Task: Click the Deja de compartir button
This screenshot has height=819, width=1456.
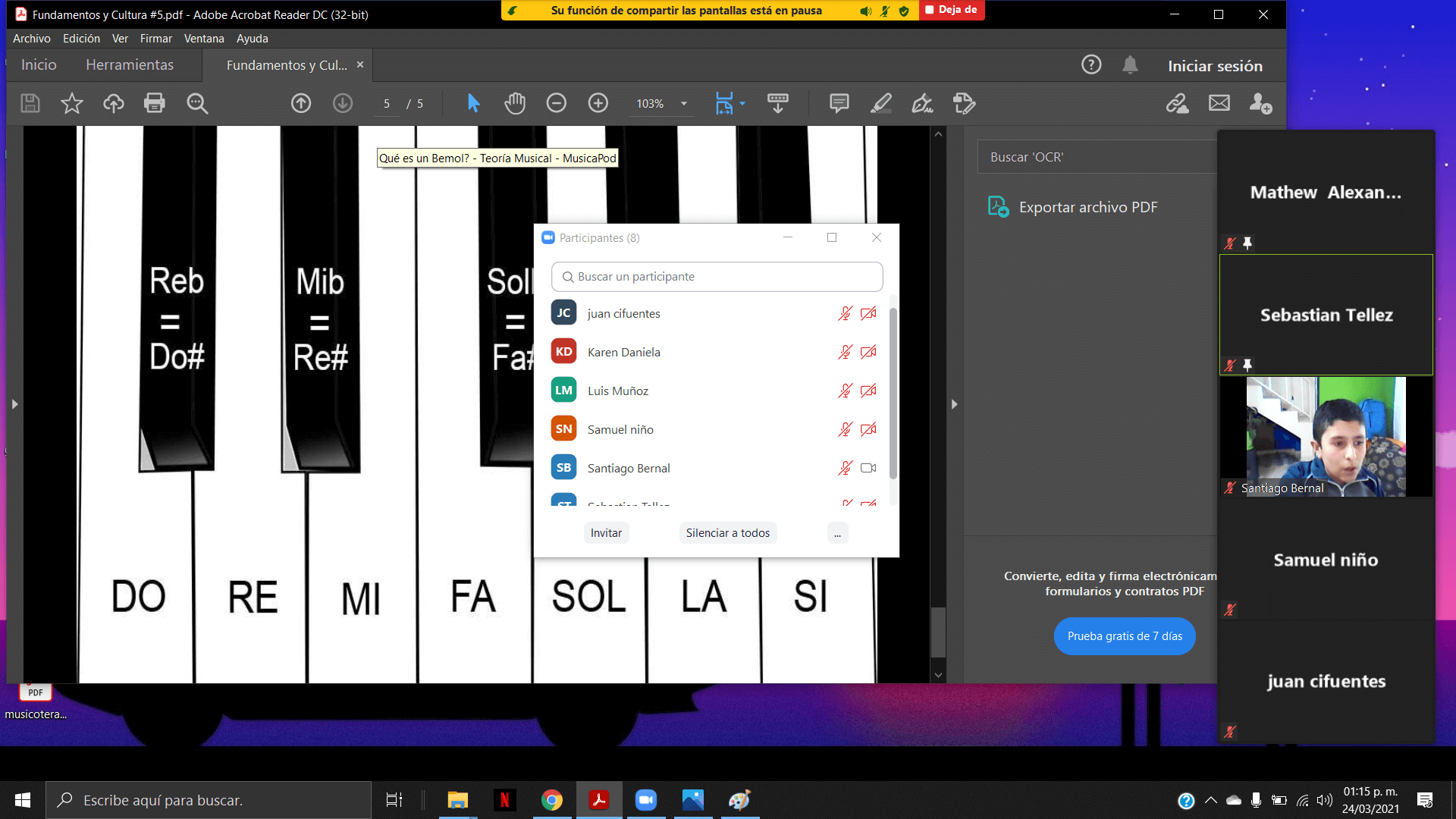Action: click(x=952, y=10)
